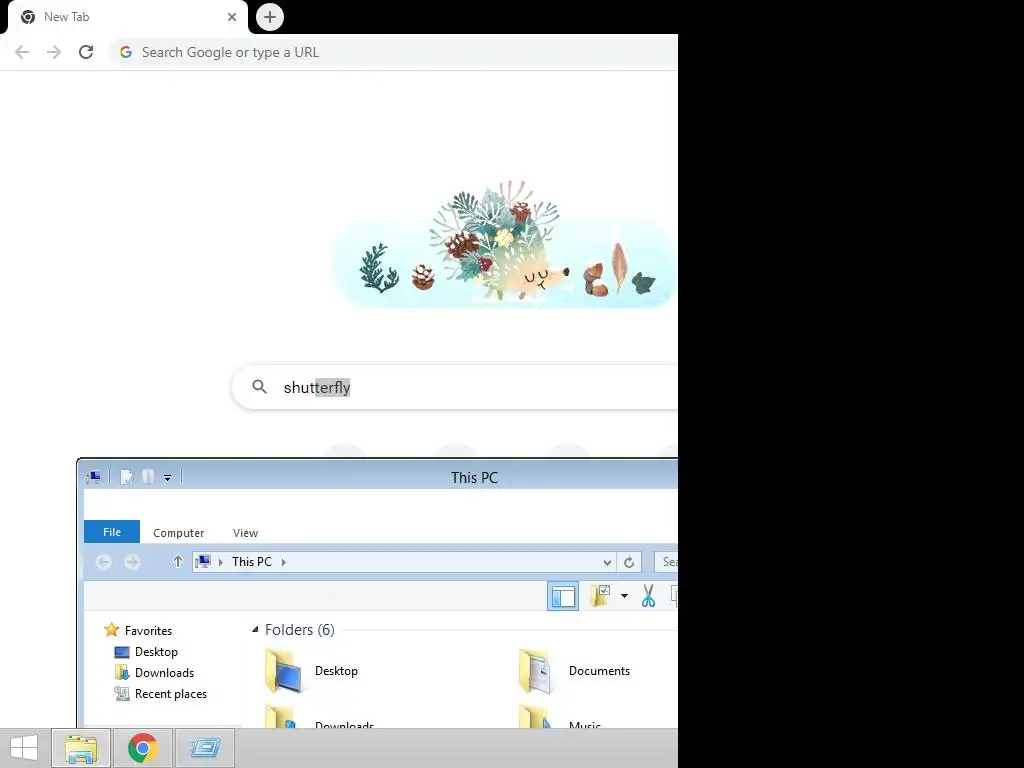Open a new Chrome tab
This screenshot has height=768, width=1024.
click(270, 17)
